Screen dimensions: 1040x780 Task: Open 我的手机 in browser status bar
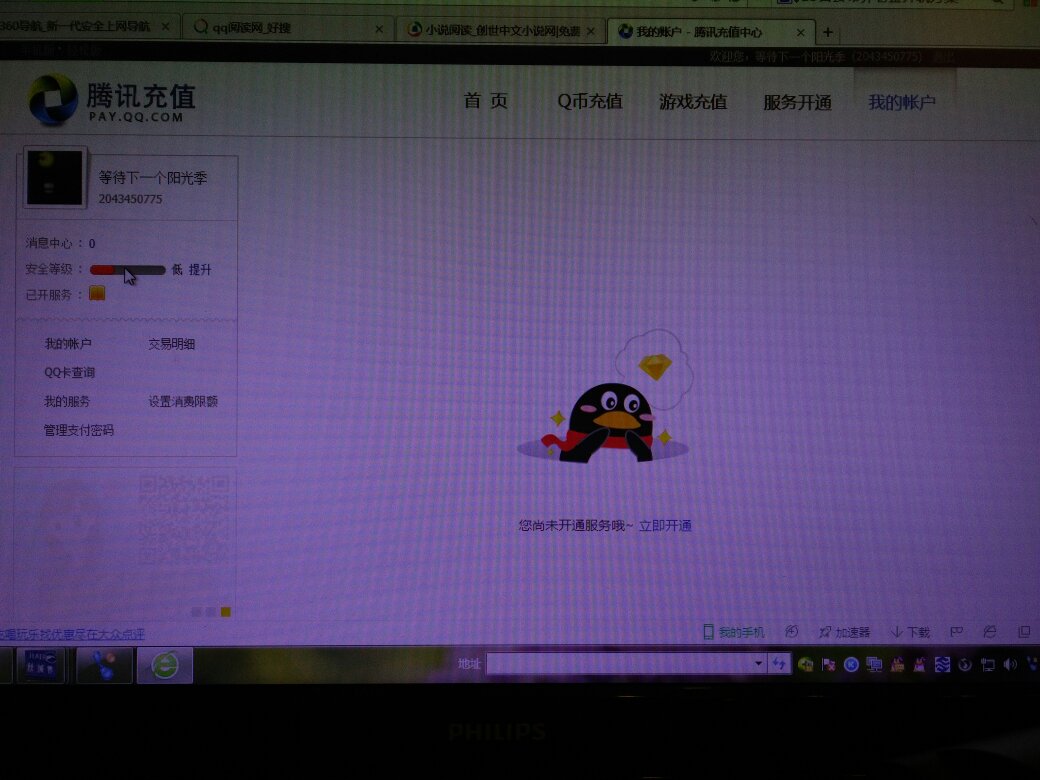(734, 632)
